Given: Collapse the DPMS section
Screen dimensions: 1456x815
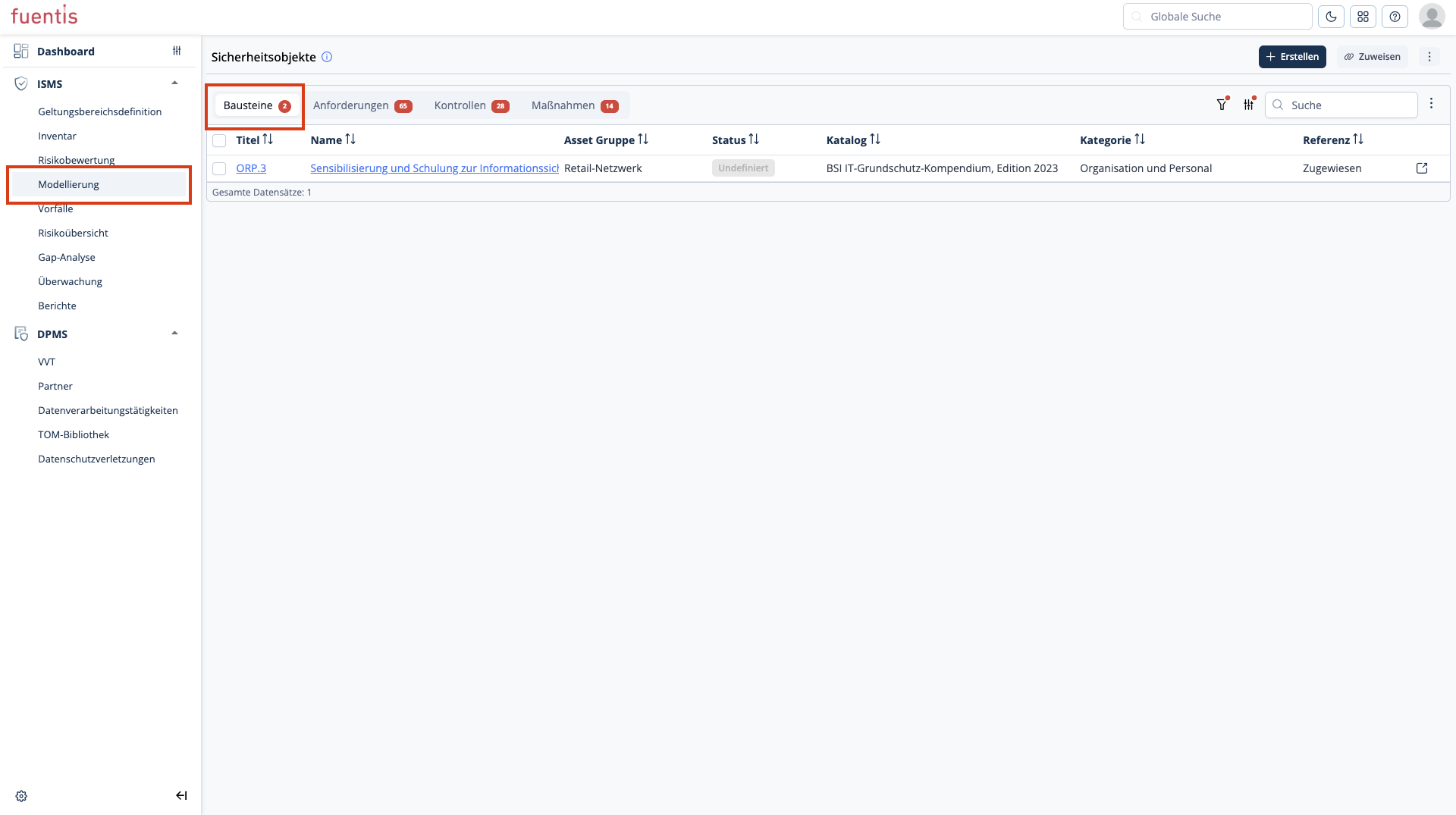Looking at the screenshot, I should (x=175, y=334).
